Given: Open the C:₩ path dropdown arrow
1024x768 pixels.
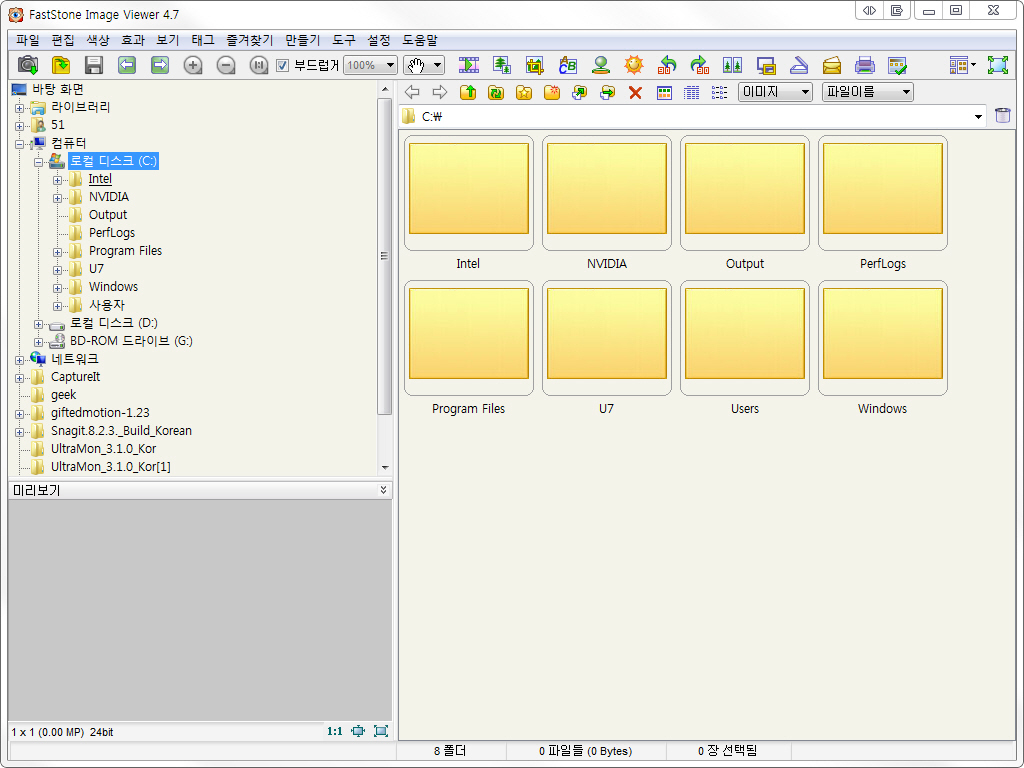Looking at the screenshot, I should pyautogui.click(x=978, y=117).
